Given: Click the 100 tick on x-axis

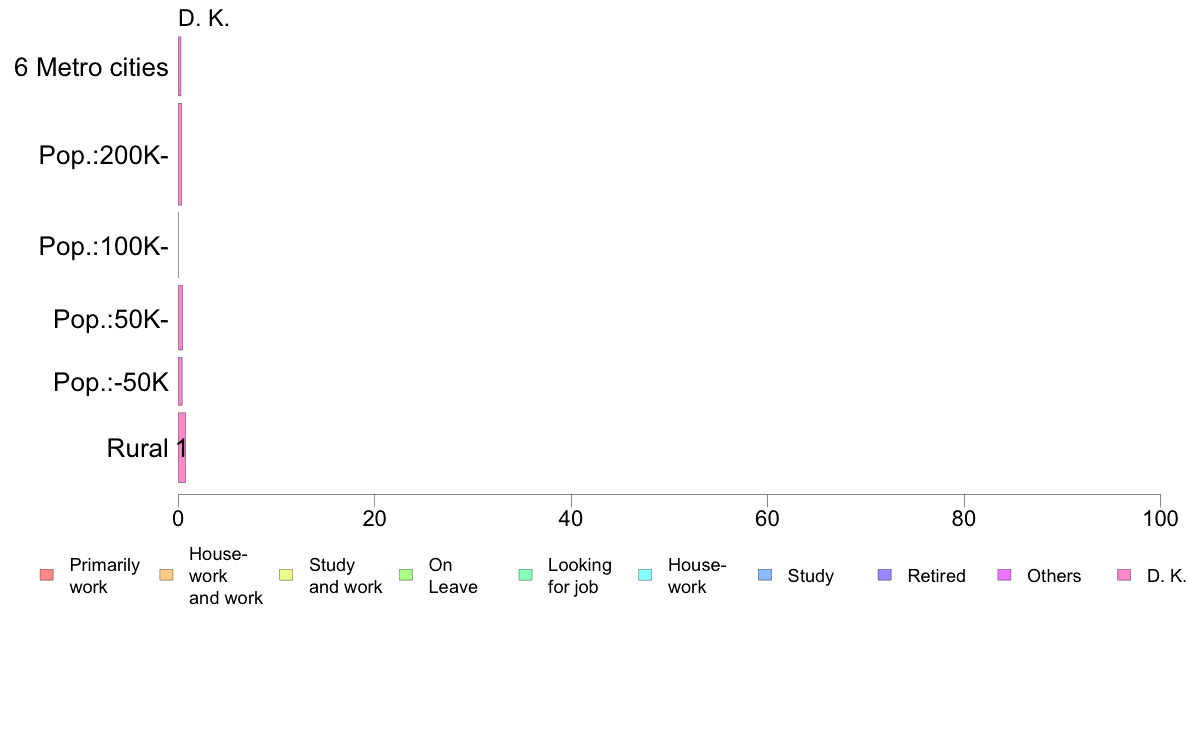Looking at the screenshot, I should (x=1160, y=518).
